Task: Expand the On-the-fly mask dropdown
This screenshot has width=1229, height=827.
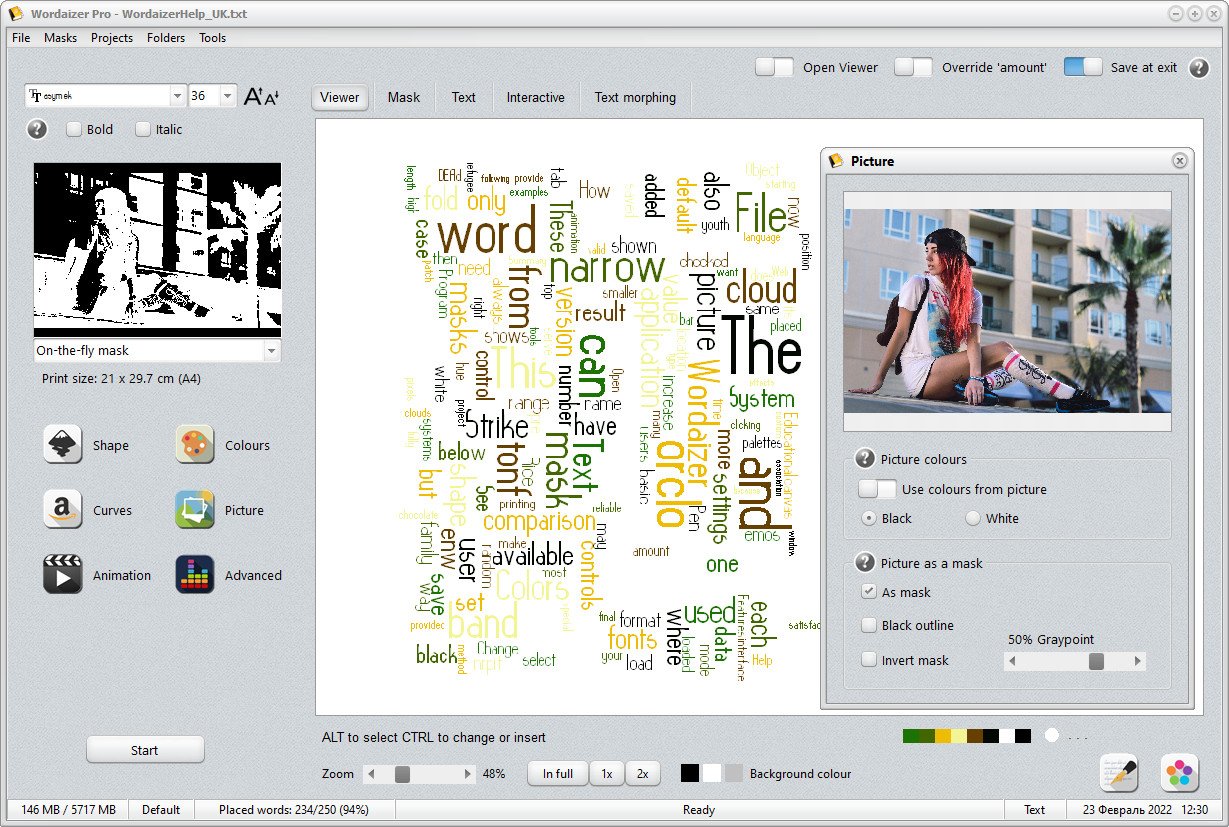Action: click(271, 351)
